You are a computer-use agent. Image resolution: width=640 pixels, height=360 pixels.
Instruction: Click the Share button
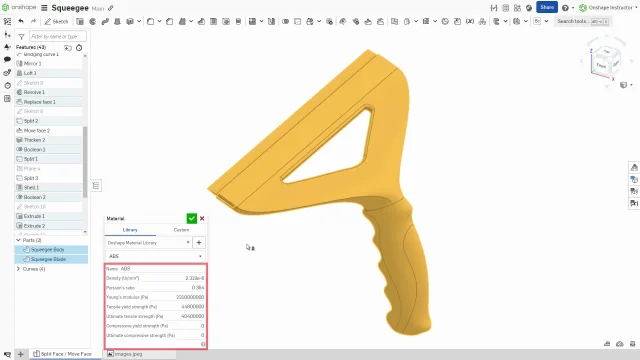[x=547, y=7]
